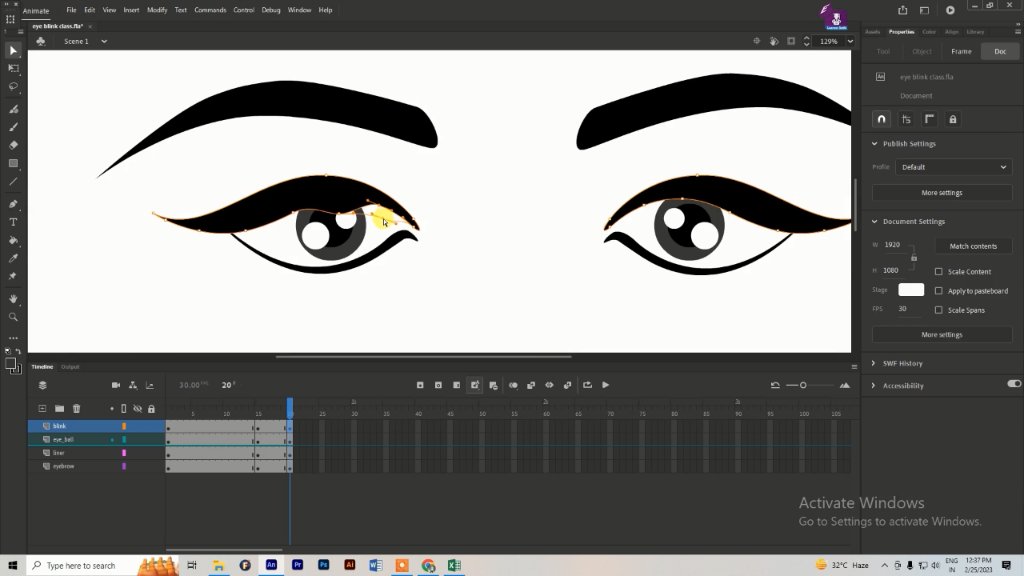
Task: Select the Lasso tool
Action: (13, 86)
